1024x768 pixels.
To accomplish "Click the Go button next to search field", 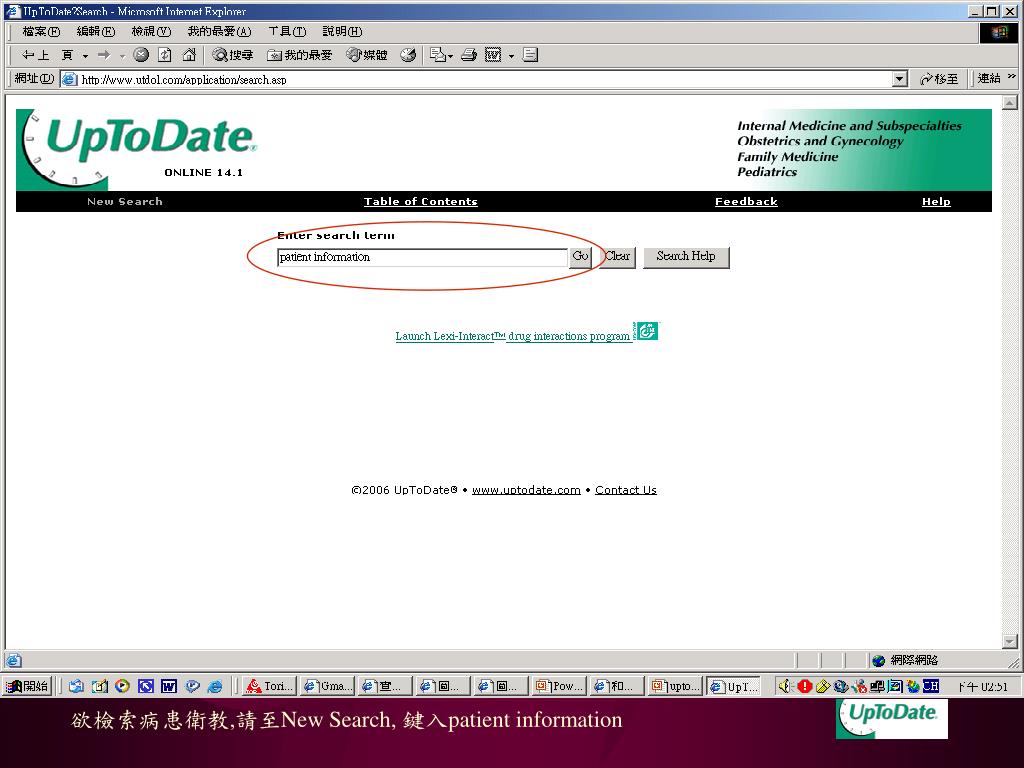I will pyautogui.click(x=580, y=257).
